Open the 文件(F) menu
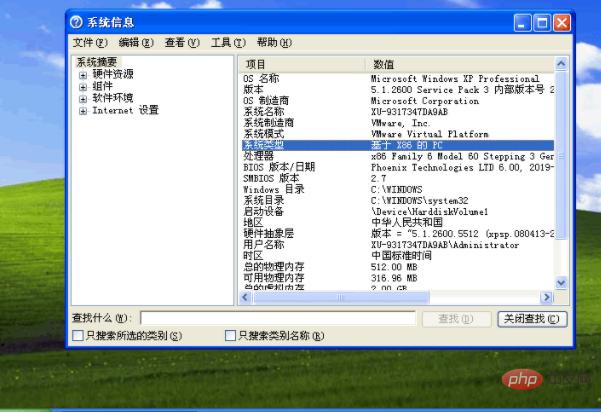Viewport: 601px width, 412px height. point(90,43)
